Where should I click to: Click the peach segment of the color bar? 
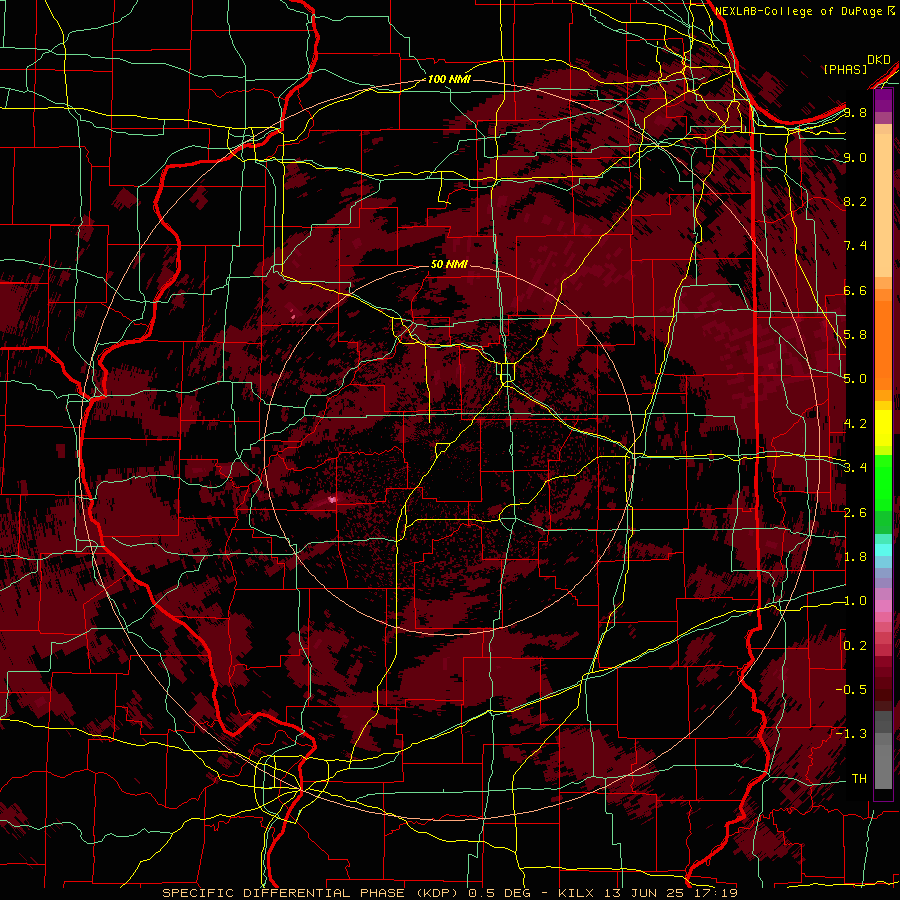point(883,201)
